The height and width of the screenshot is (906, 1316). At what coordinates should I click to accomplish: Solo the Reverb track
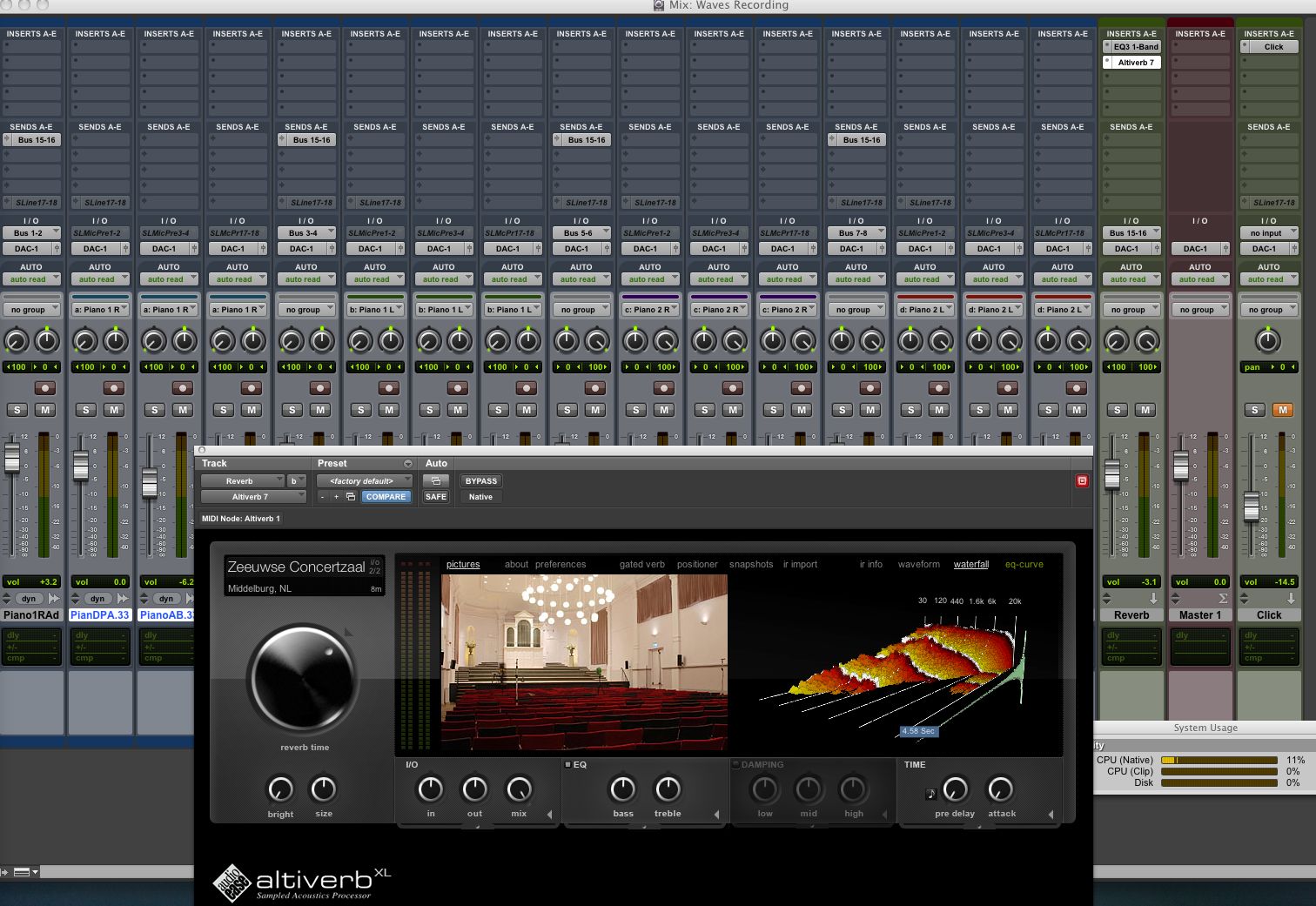pos(1118,410)
